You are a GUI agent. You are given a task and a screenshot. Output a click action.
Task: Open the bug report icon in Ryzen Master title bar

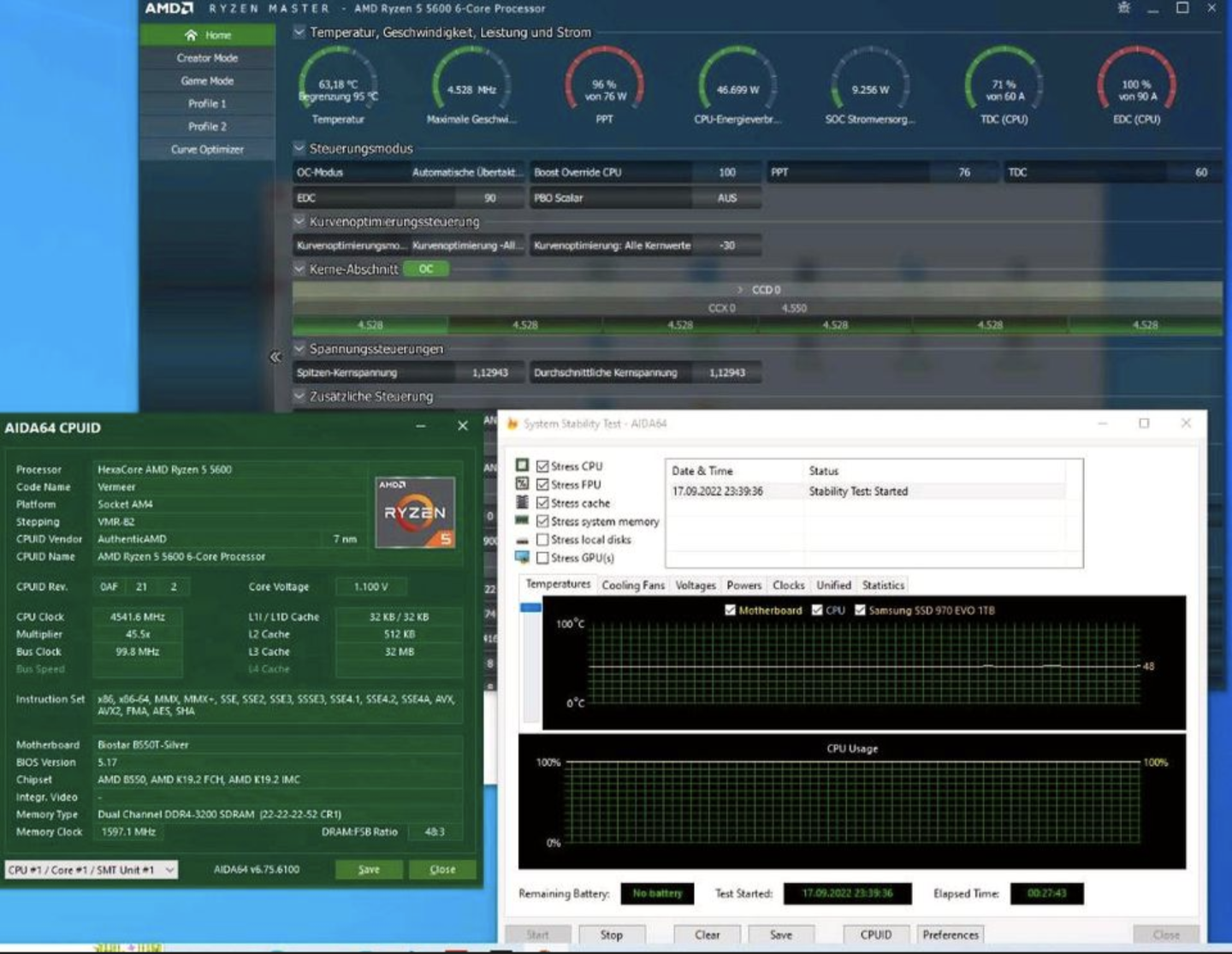coord(1124,8)
